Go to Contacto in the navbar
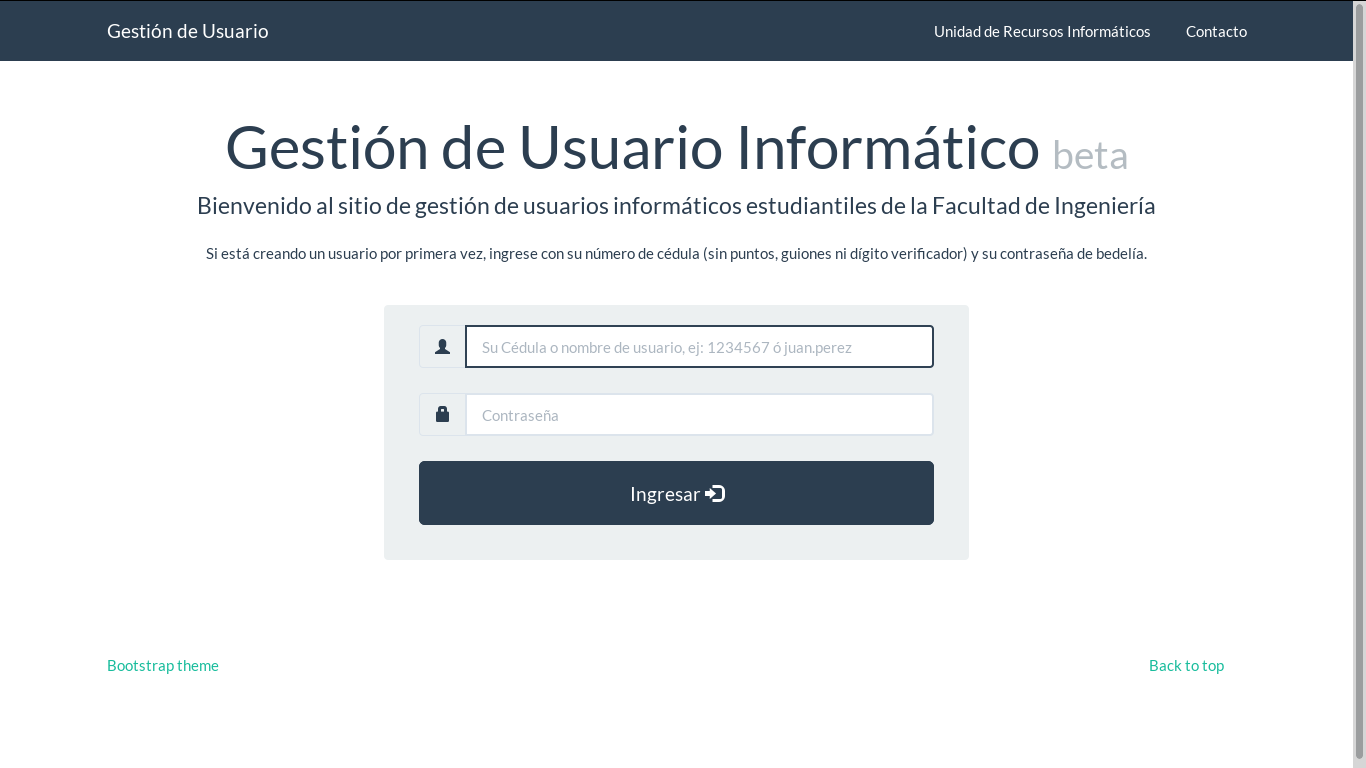1366x768 pixels. [x=1216, y=31]
